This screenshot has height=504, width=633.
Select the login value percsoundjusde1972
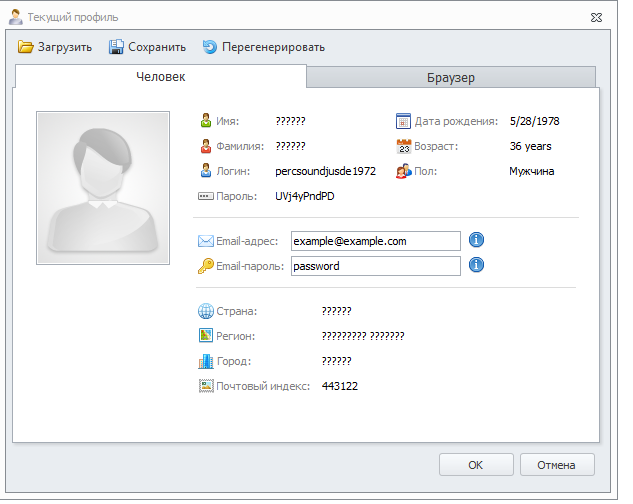click(x=325, y=171)
